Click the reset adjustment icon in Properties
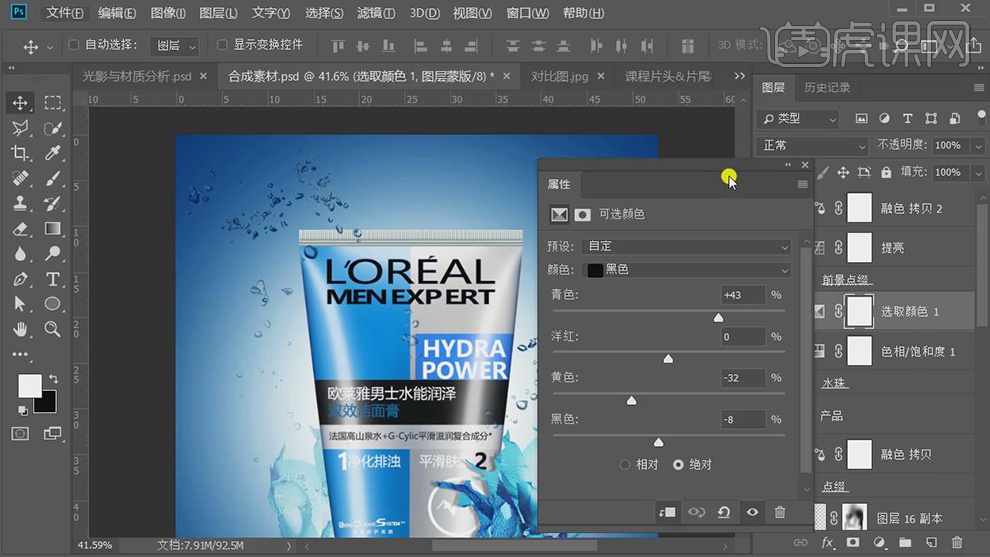This screenshot has width=990, height=557. pos(723,512)
